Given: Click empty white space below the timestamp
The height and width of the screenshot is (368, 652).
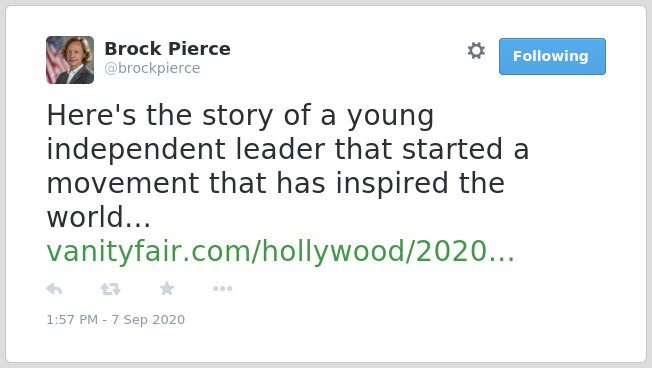Looking at the screenshot, I should click(x=324, y=343).
